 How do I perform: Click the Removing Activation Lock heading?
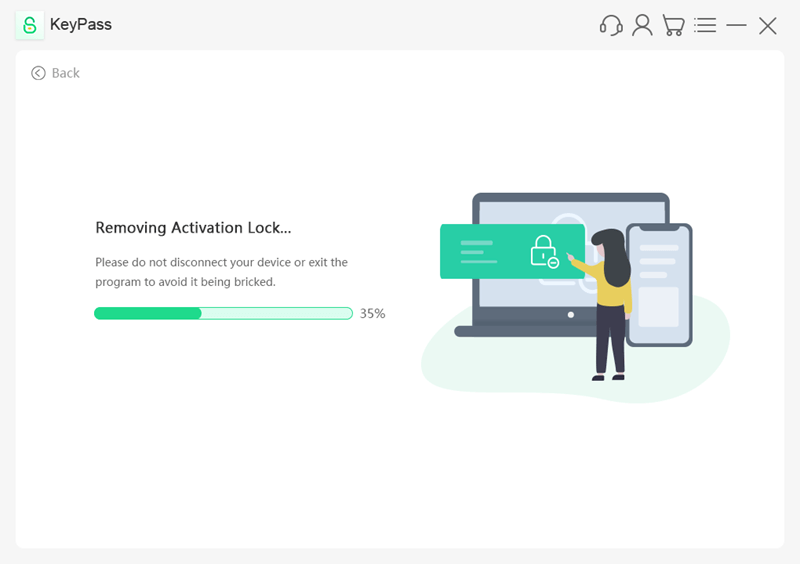[193, 228]
